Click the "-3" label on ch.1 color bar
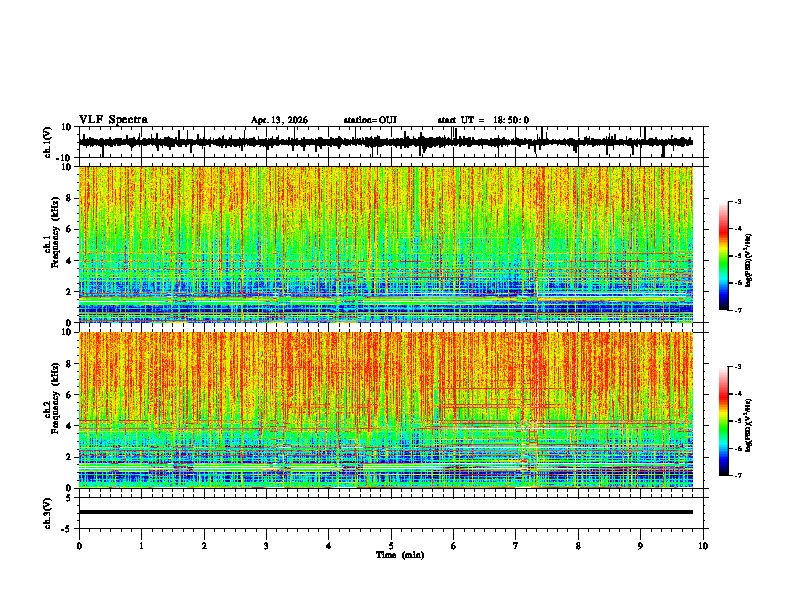Image resolution: width=792 pixels, height=612 pixels. [x=738, y=202]
